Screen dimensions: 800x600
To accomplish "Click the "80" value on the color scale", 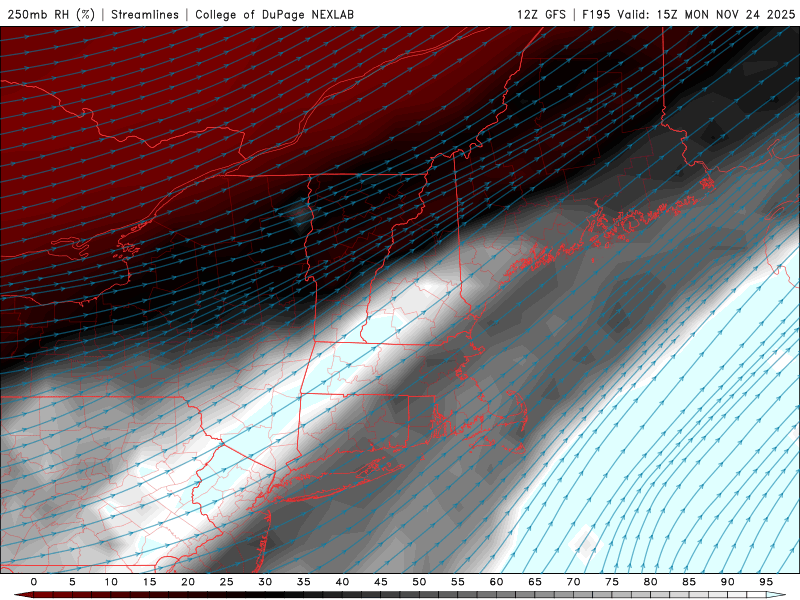I will tap(650, 582).
